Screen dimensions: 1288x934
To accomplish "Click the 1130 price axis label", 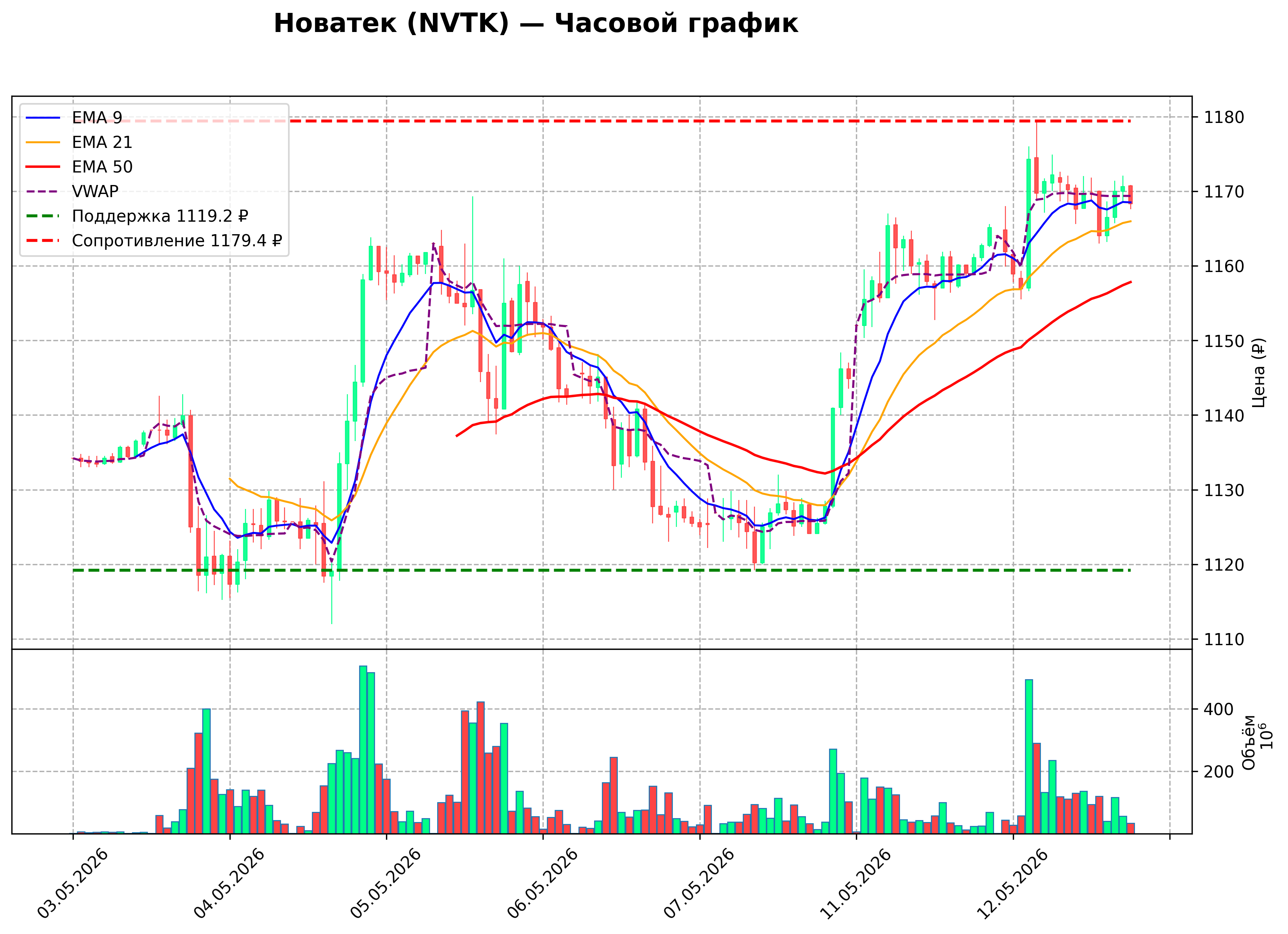I will click(1224, 490).
